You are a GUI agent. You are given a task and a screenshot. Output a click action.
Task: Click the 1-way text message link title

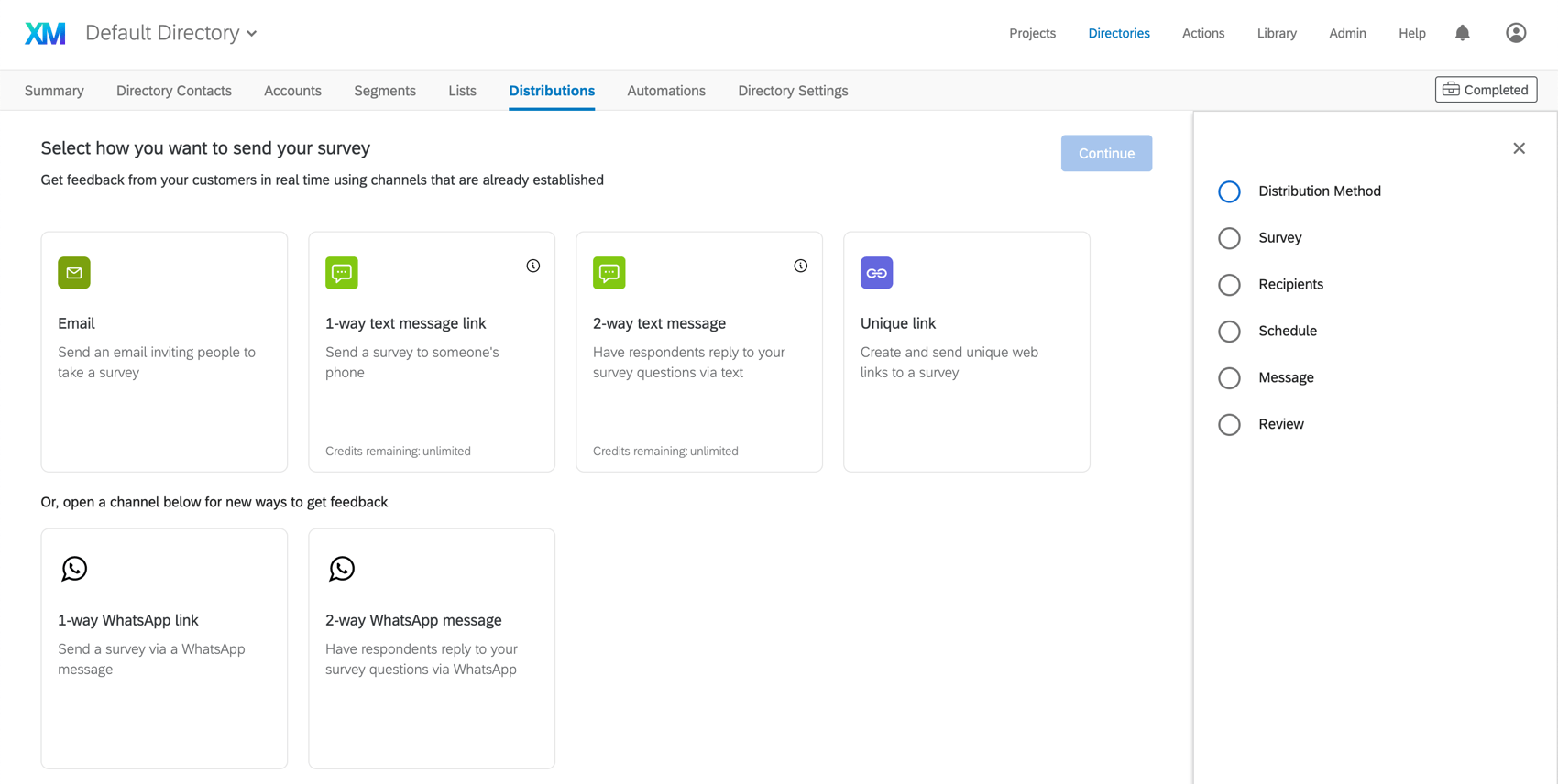[405, 323]
